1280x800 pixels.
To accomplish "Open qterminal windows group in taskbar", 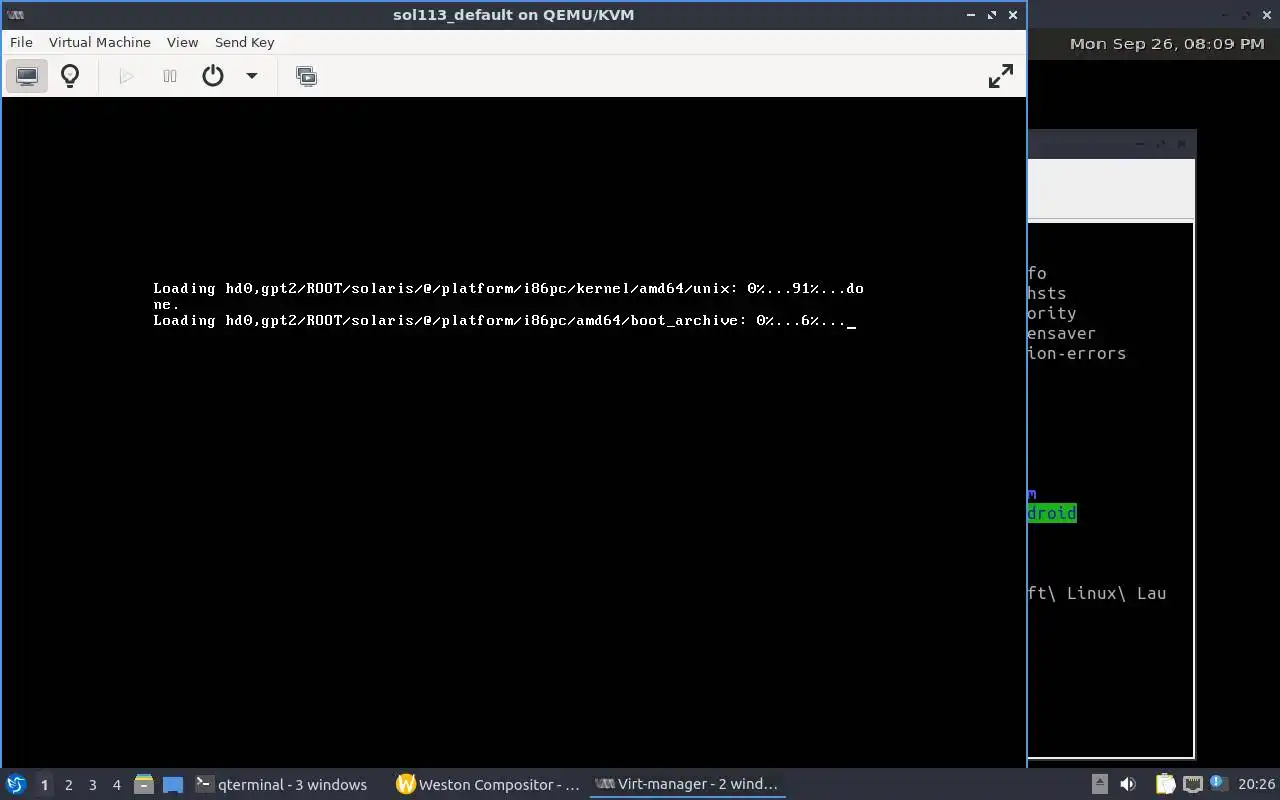I will [284, 785].
